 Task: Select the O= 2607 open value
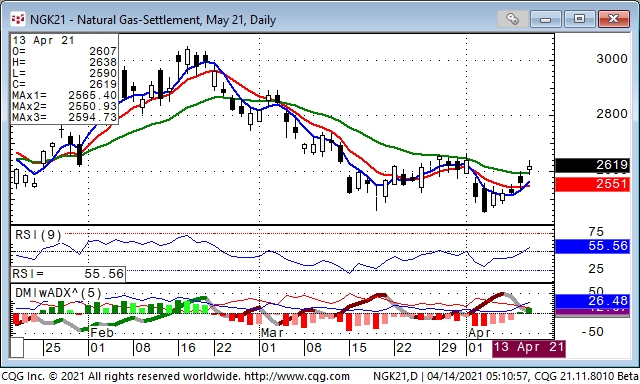click(64, 51)
